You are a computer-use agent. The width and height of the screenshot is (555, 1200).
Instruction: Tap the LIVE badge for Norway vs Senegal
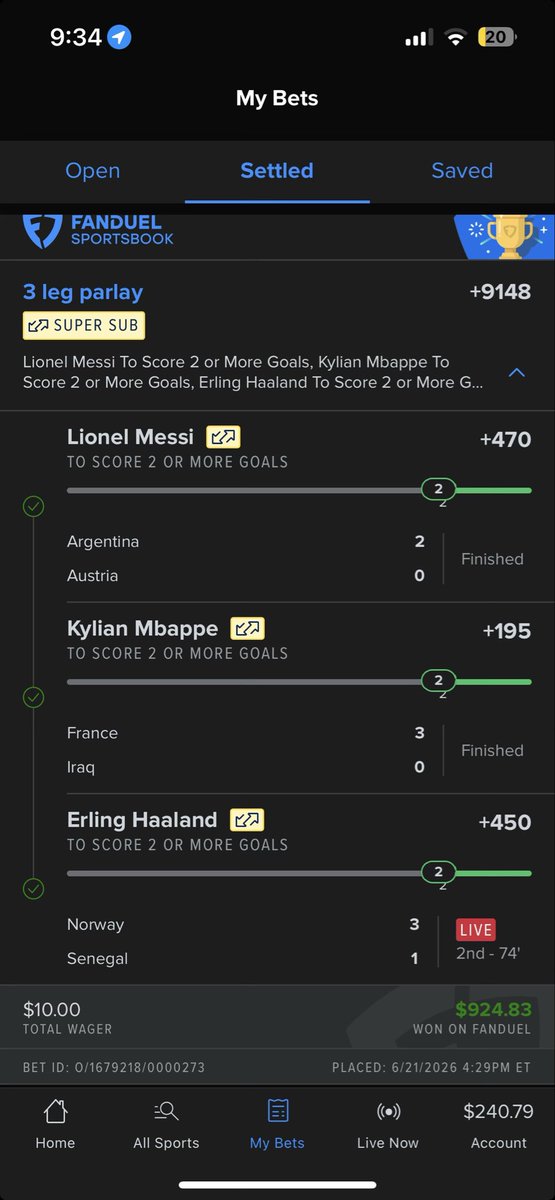[476, 930]
